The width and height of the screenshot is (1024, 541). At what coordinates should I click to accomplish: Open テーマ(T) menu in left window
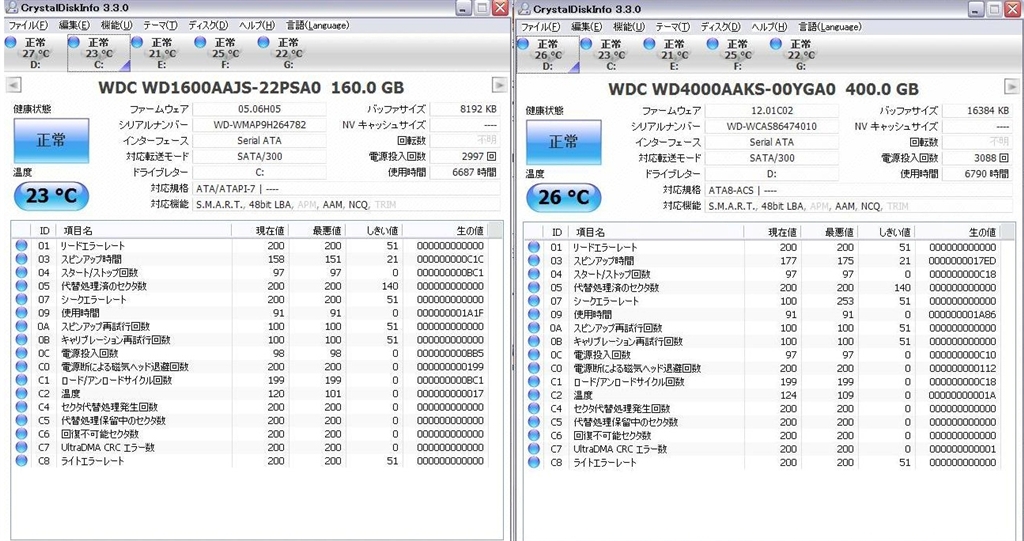(x=160, y=25)
